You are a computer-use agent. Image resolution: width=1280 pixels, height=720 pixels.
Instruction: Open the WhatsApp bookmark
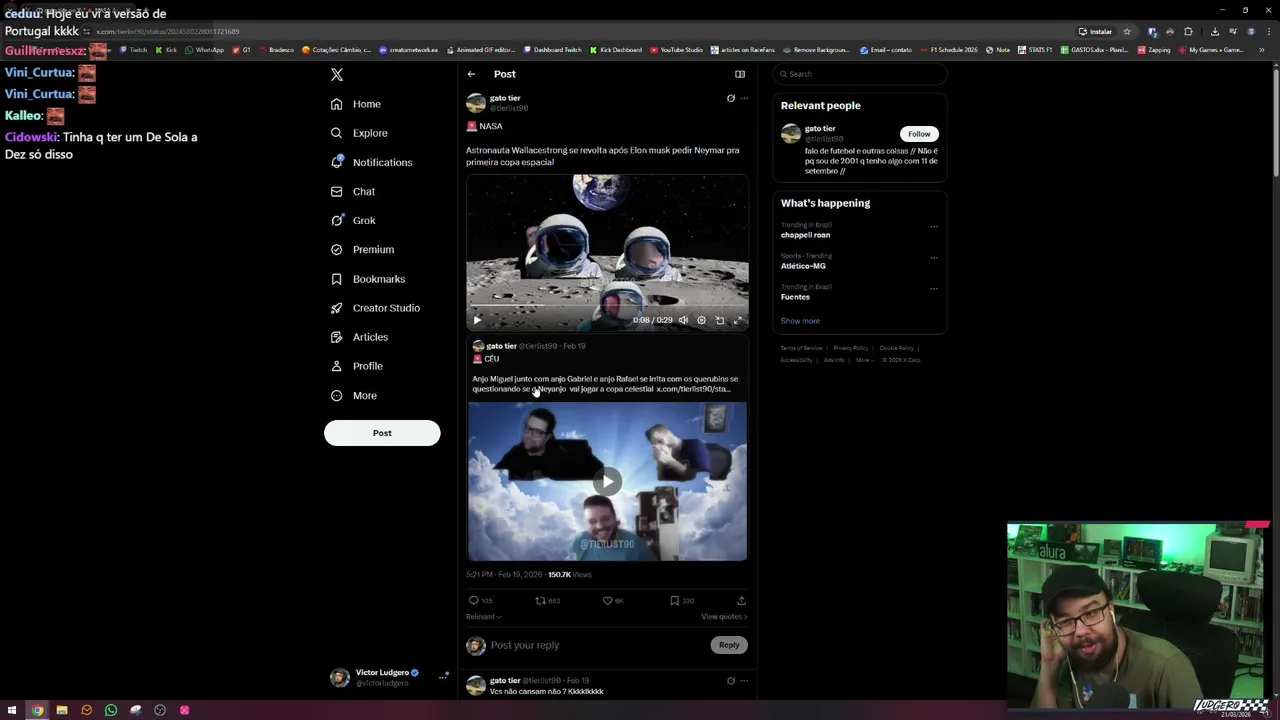pyautogui.click(x=204, y=50)
